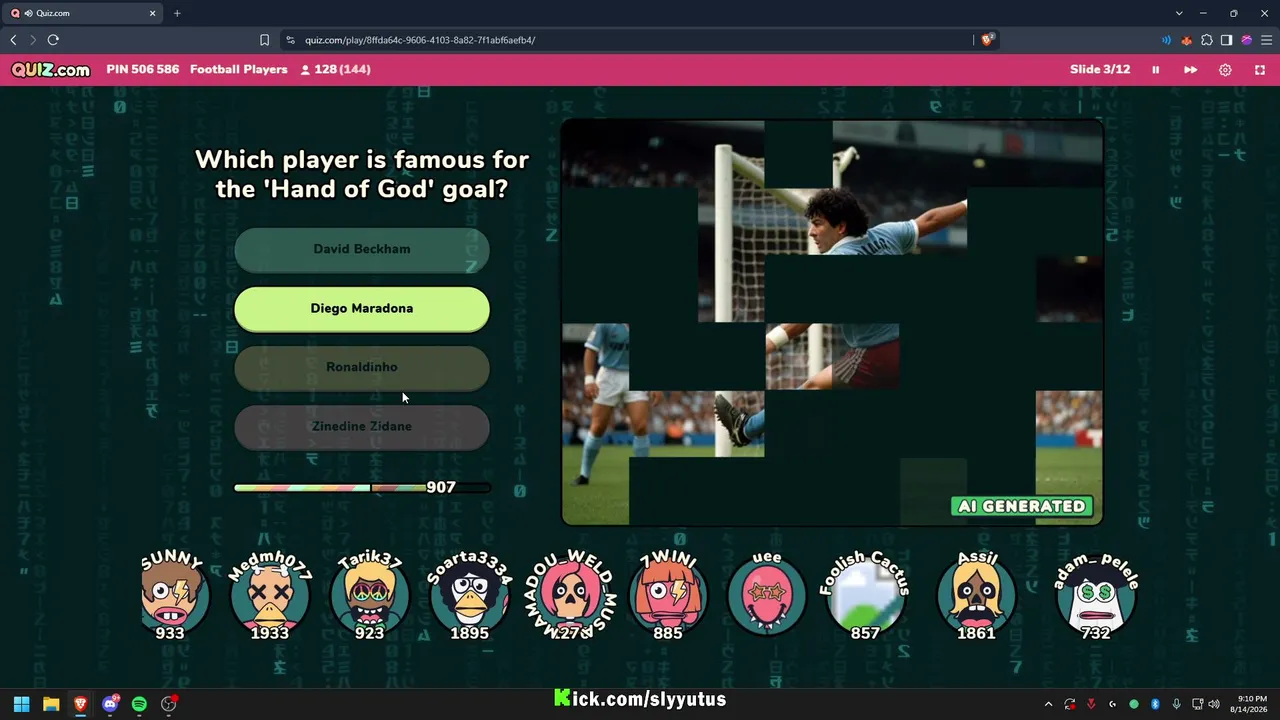The width and height of the screenshot is (1280, 720).
Task: Open the purple profile avatar icon
Action: 1246,40
